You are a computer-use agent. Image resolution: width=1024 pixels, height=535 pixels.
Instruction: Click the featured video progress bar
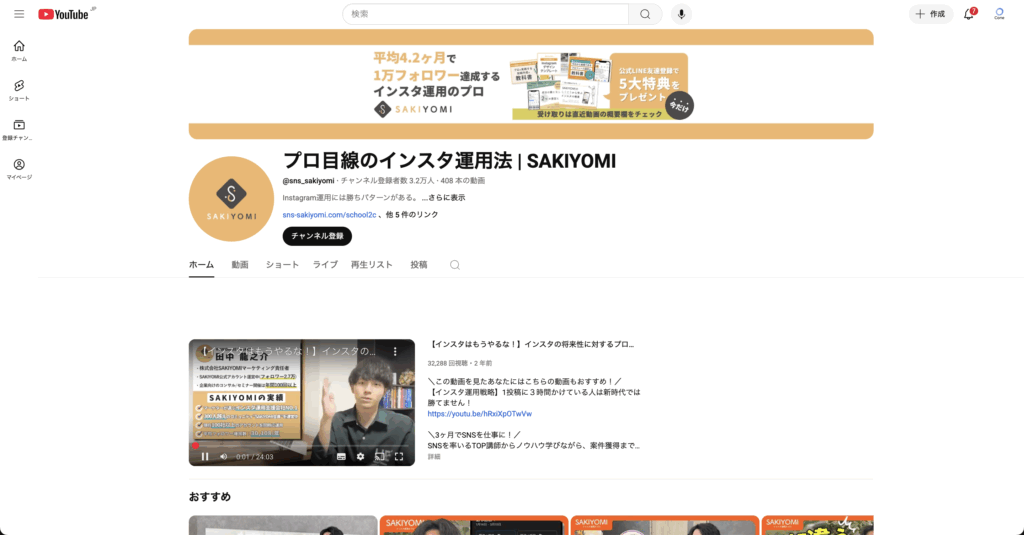click(x=302, y=446)
